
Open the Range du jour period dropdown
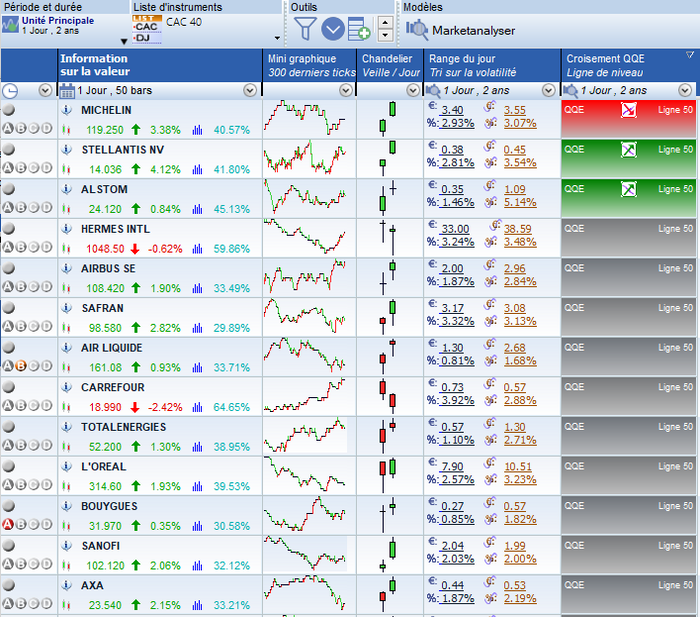click(548, 91)
